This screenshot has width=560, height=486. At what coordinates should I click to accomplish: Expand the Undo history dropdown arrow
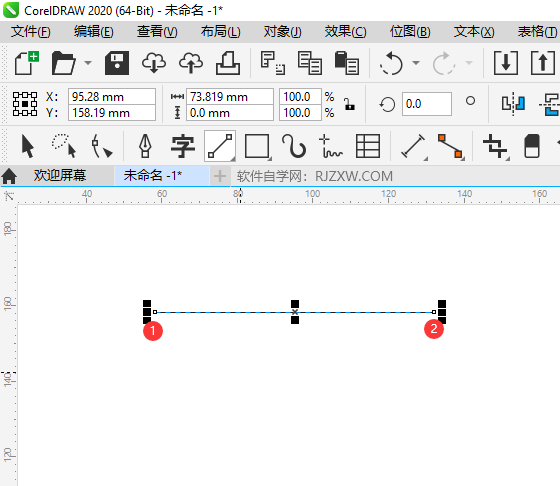416,63
